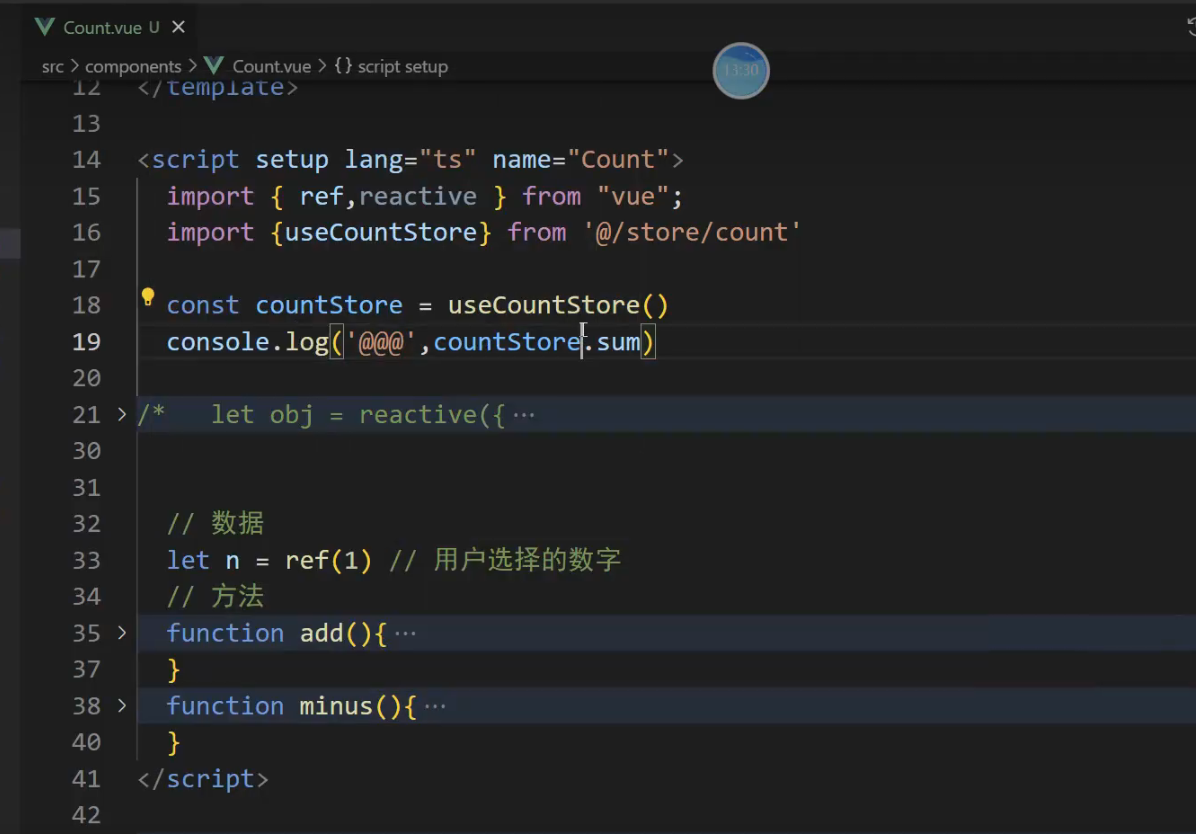This screenshot has width=1196, height=835.
Task: Click the Vue icon on the Count.vue tab
Action: pyautogui.click(x=45, y=27)
